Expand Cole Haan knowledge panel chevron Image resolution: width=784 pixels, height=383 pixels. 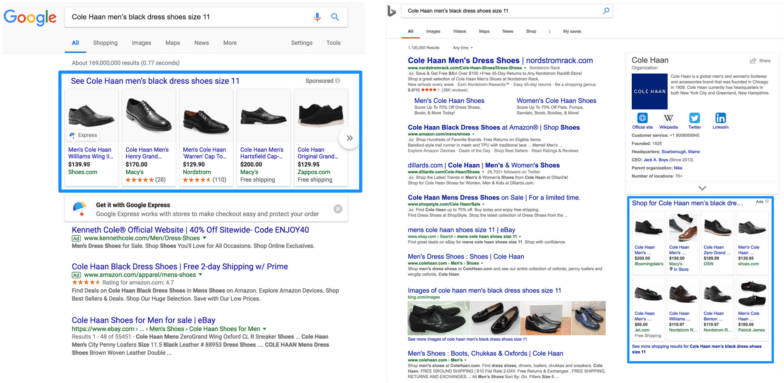[702, 188]
